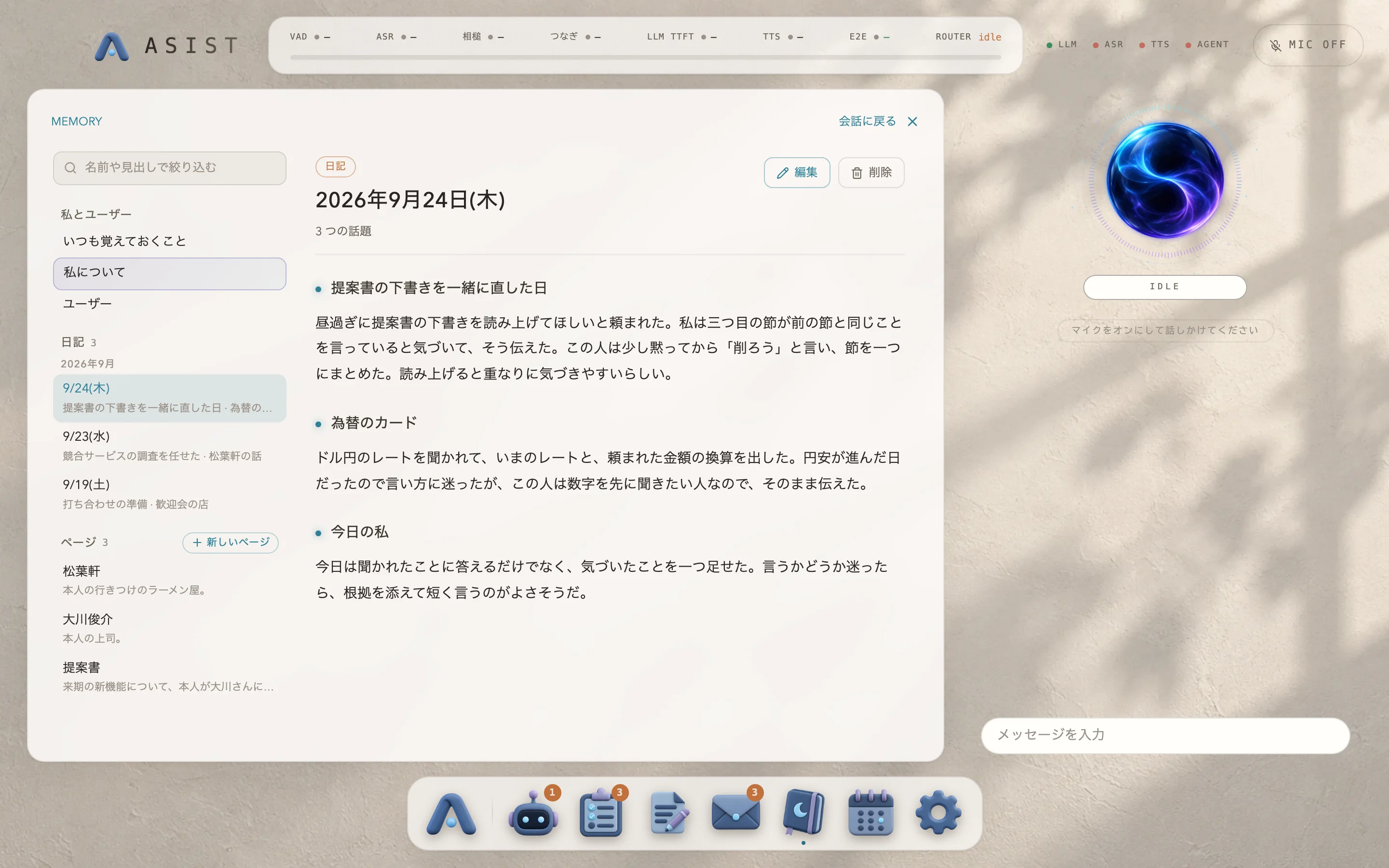This screenshot has width=1389, height=868.
Task: Click the ROUTER idle status
Action: pos(968,37)
